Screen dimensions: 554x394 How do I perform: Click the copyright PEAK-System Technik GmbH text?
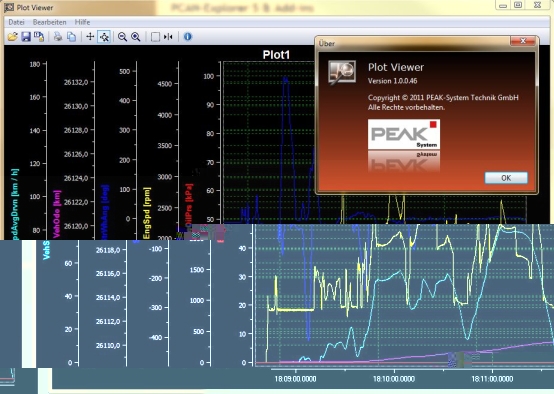click(443, 98)
